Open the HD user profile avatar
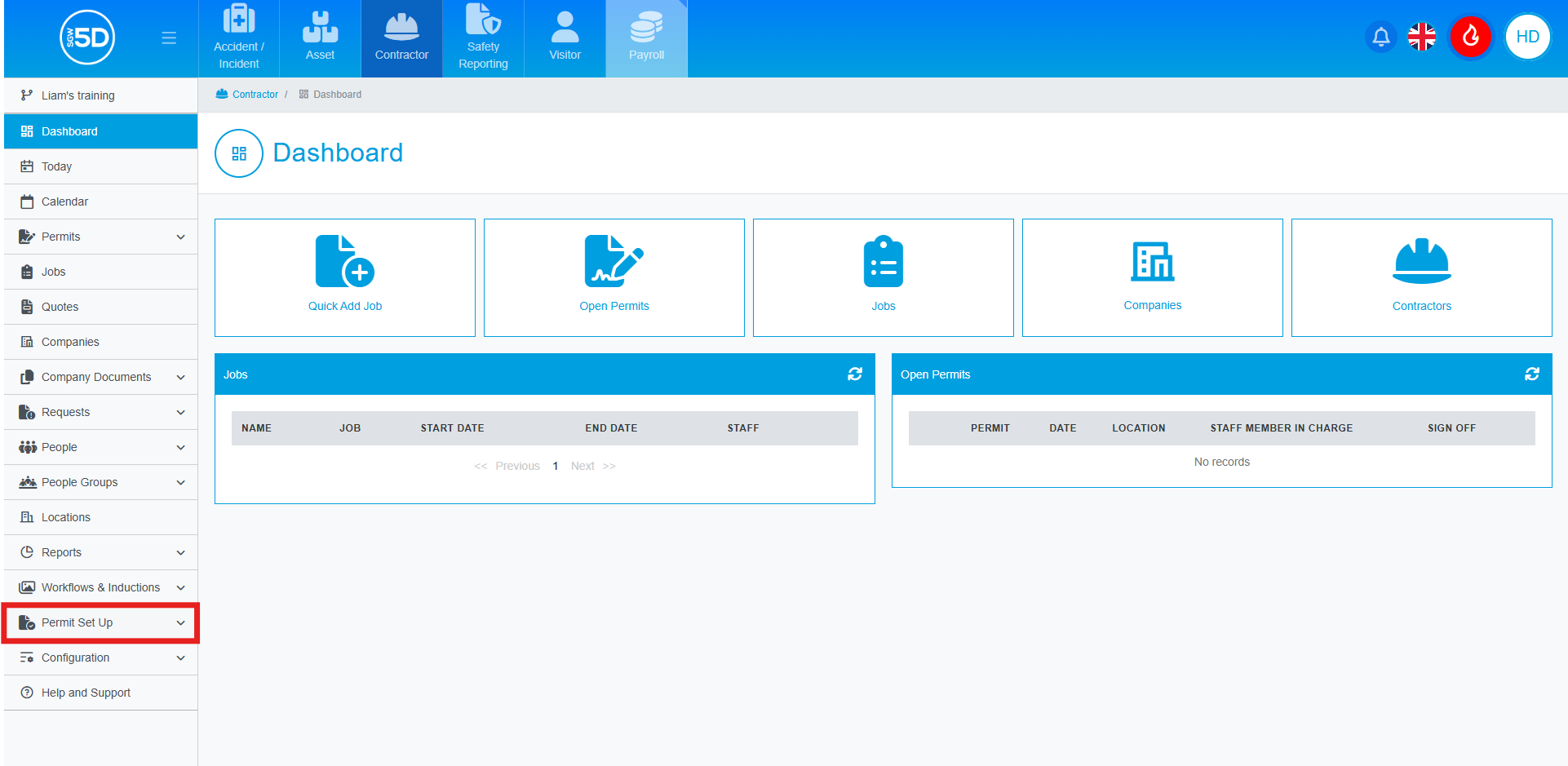The image size is (1568, 766). 1526,38
